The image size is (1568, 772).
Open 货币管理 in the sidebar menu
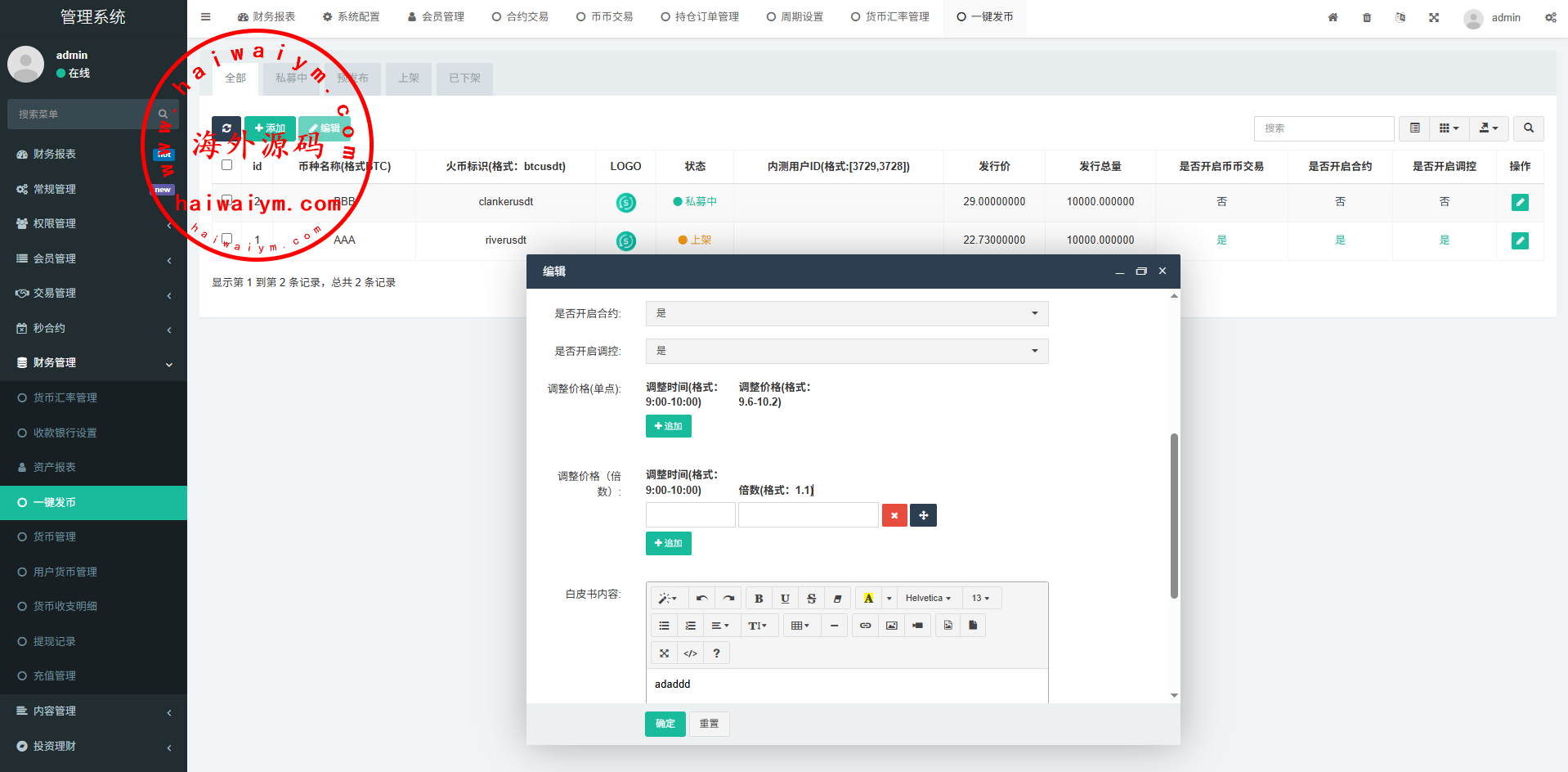(55, 536)
